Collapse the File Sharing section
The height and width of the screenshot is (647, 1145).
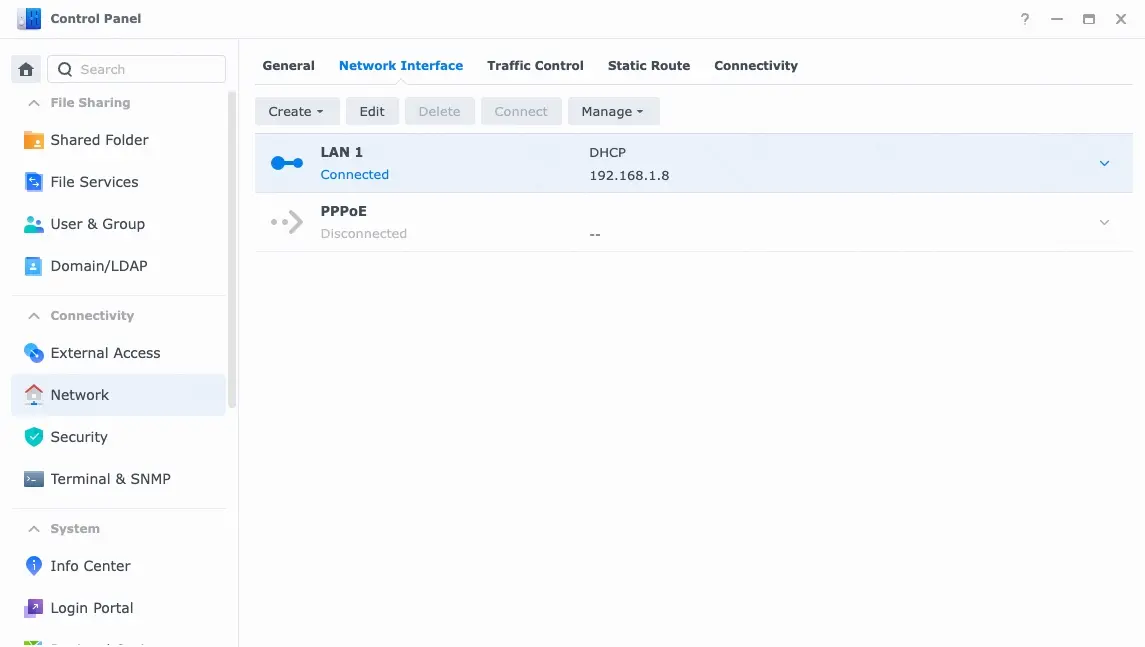(x=34, y=102)
